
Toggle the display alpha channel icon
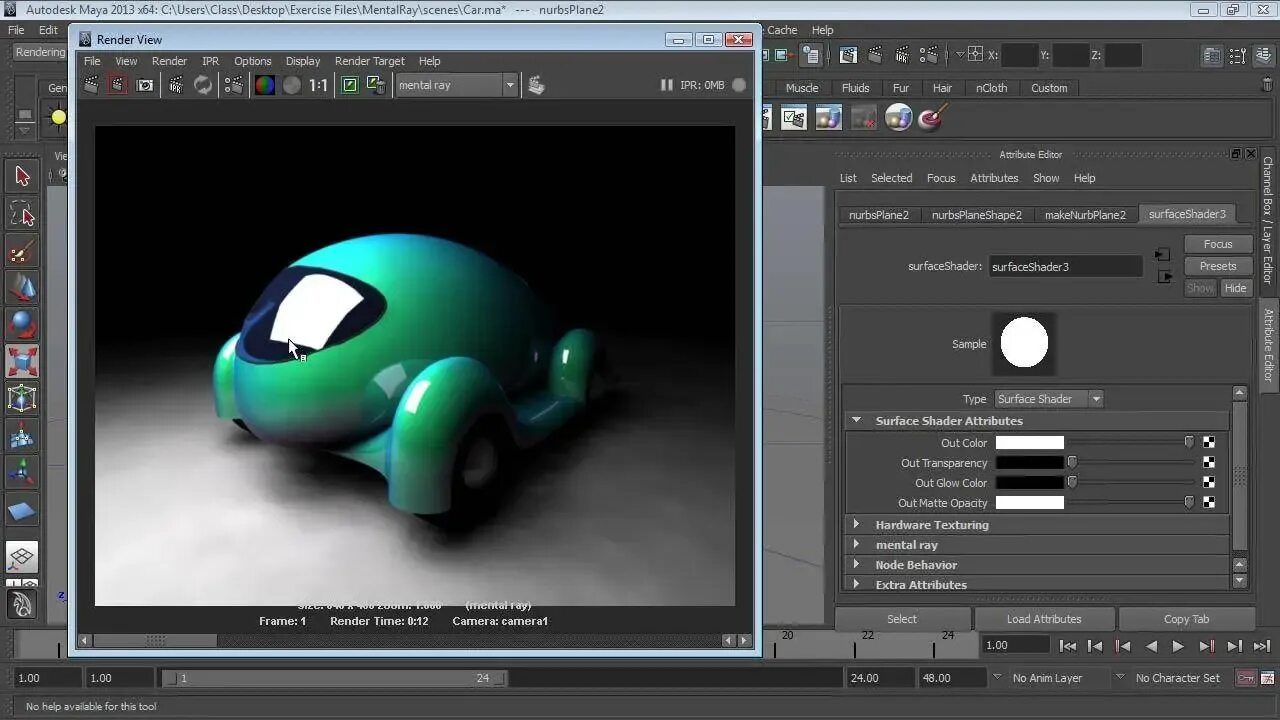291,85
